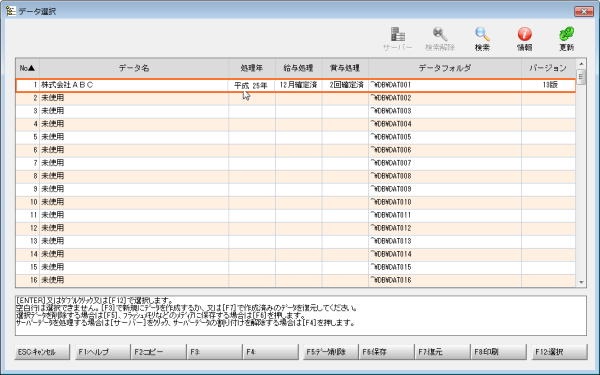Viewport: 600px width, 375px height.
Task: Select row 3 未使用
Action: pos(295,111)
